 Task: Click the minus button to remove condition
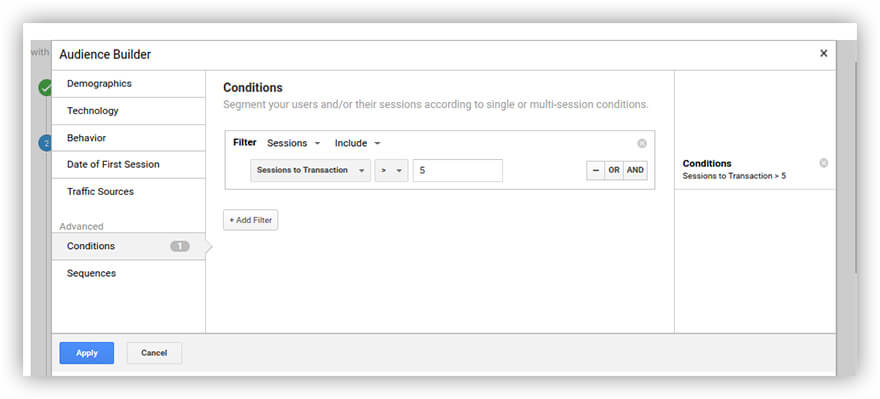point(595,170)
